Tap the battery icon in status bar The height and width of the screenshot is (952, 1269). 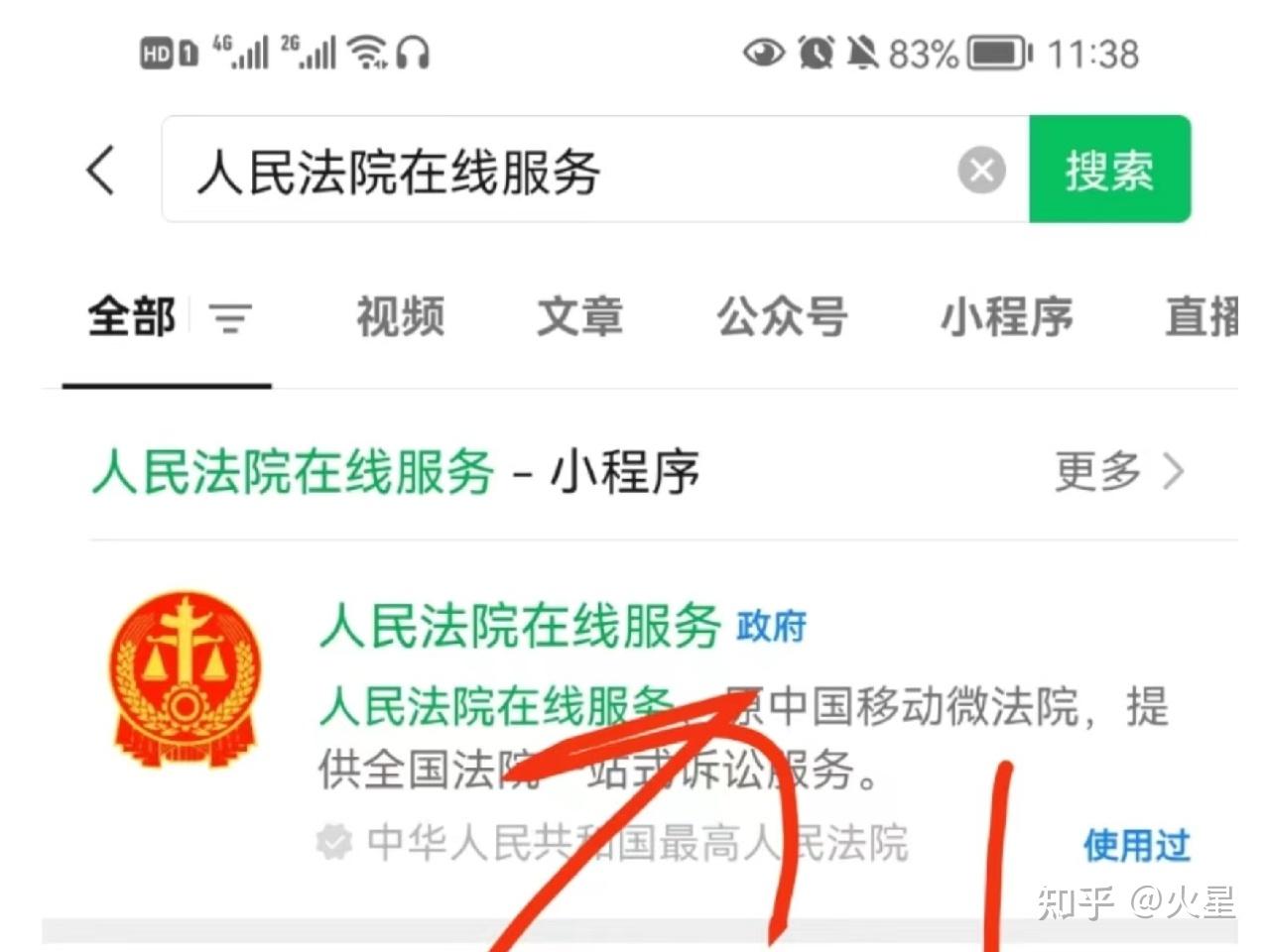(x=1000, y=53)
